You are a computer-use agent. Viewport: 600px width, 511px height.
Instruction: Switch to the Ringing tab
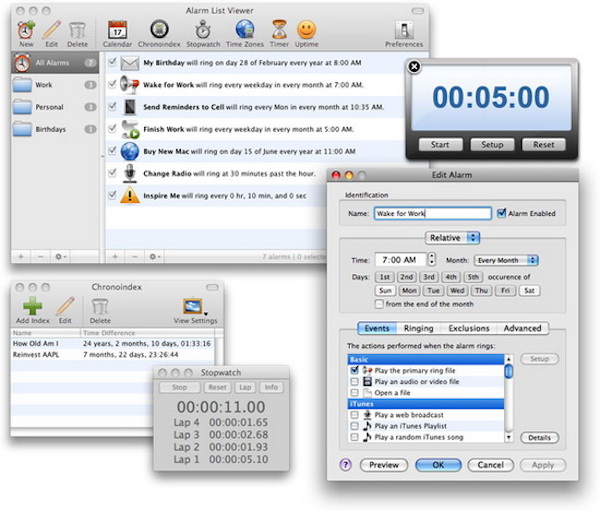pos(418,328)
